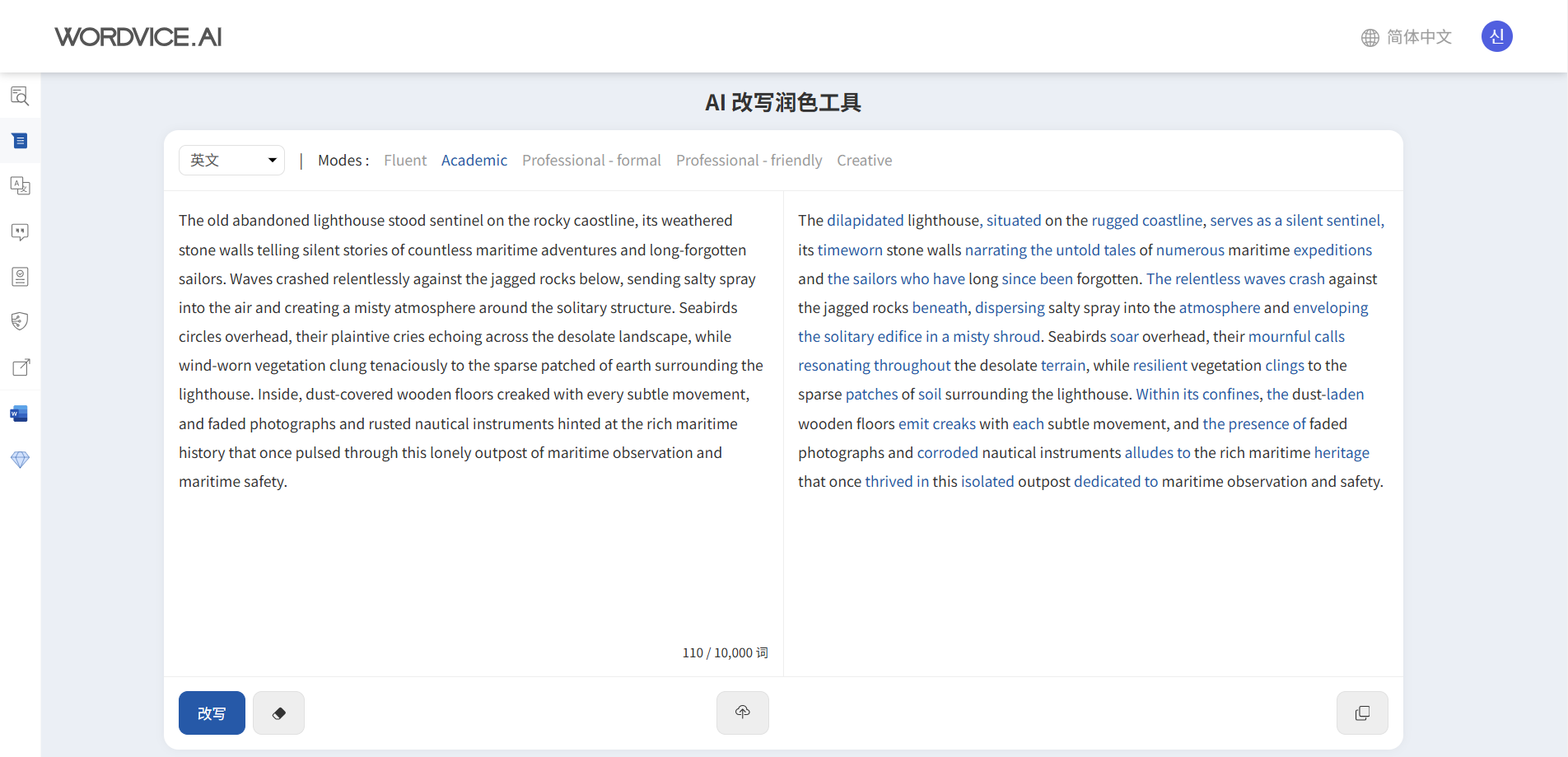
Task: Click the external link sidebar icon
Action: [20, 367]
